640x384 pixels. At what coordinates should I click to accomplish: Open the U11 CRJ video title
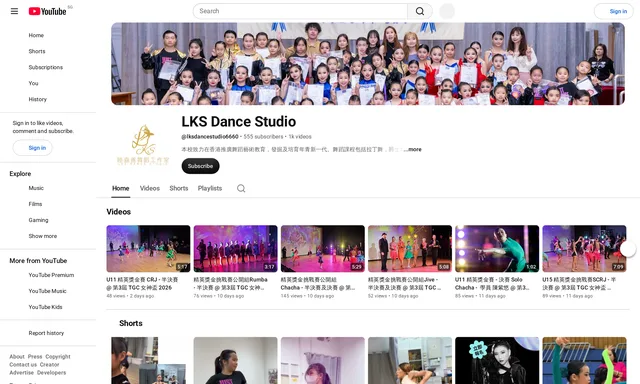tap(142, 284)
